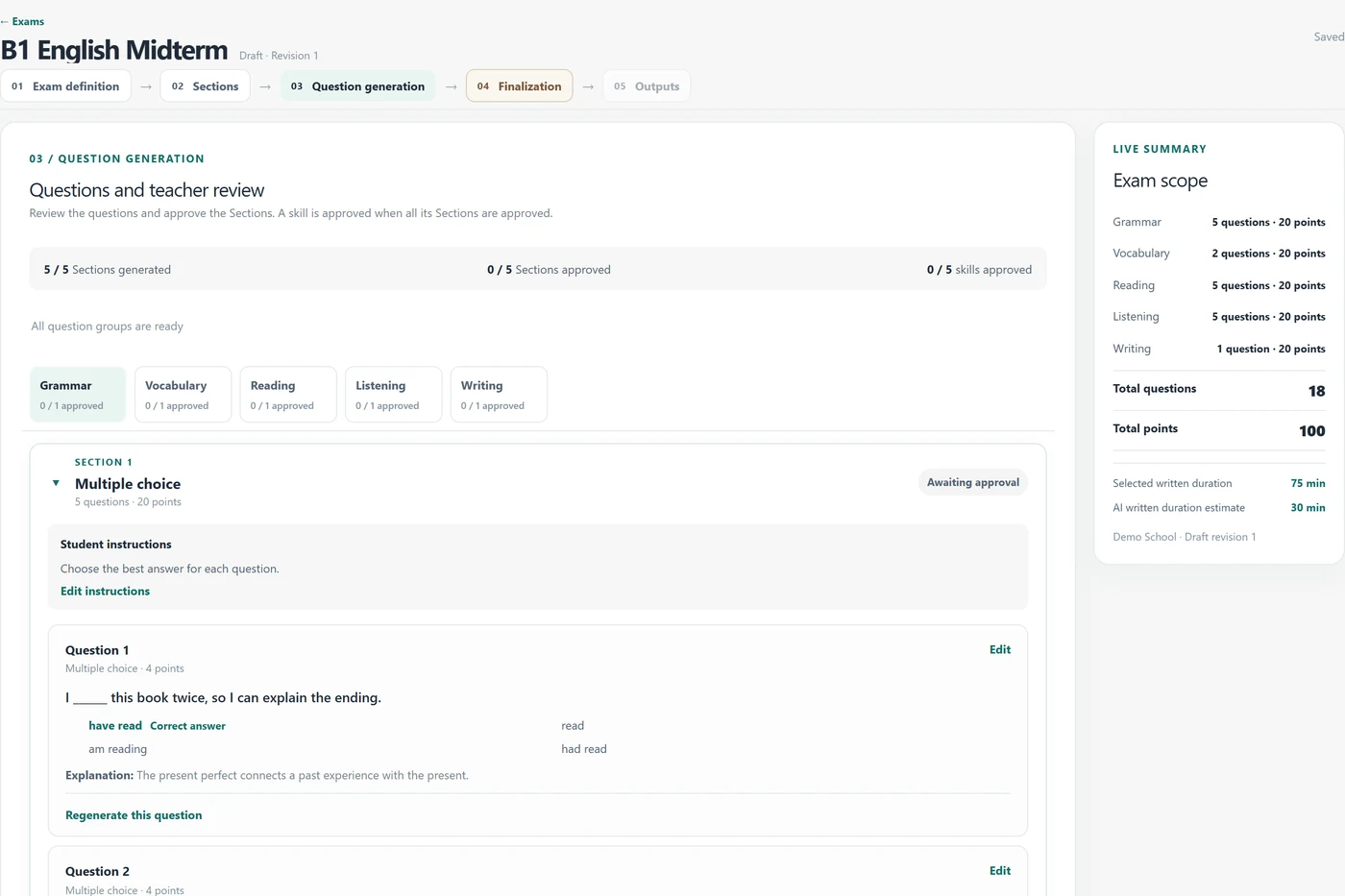Edit Question 2

[1000, 871]
